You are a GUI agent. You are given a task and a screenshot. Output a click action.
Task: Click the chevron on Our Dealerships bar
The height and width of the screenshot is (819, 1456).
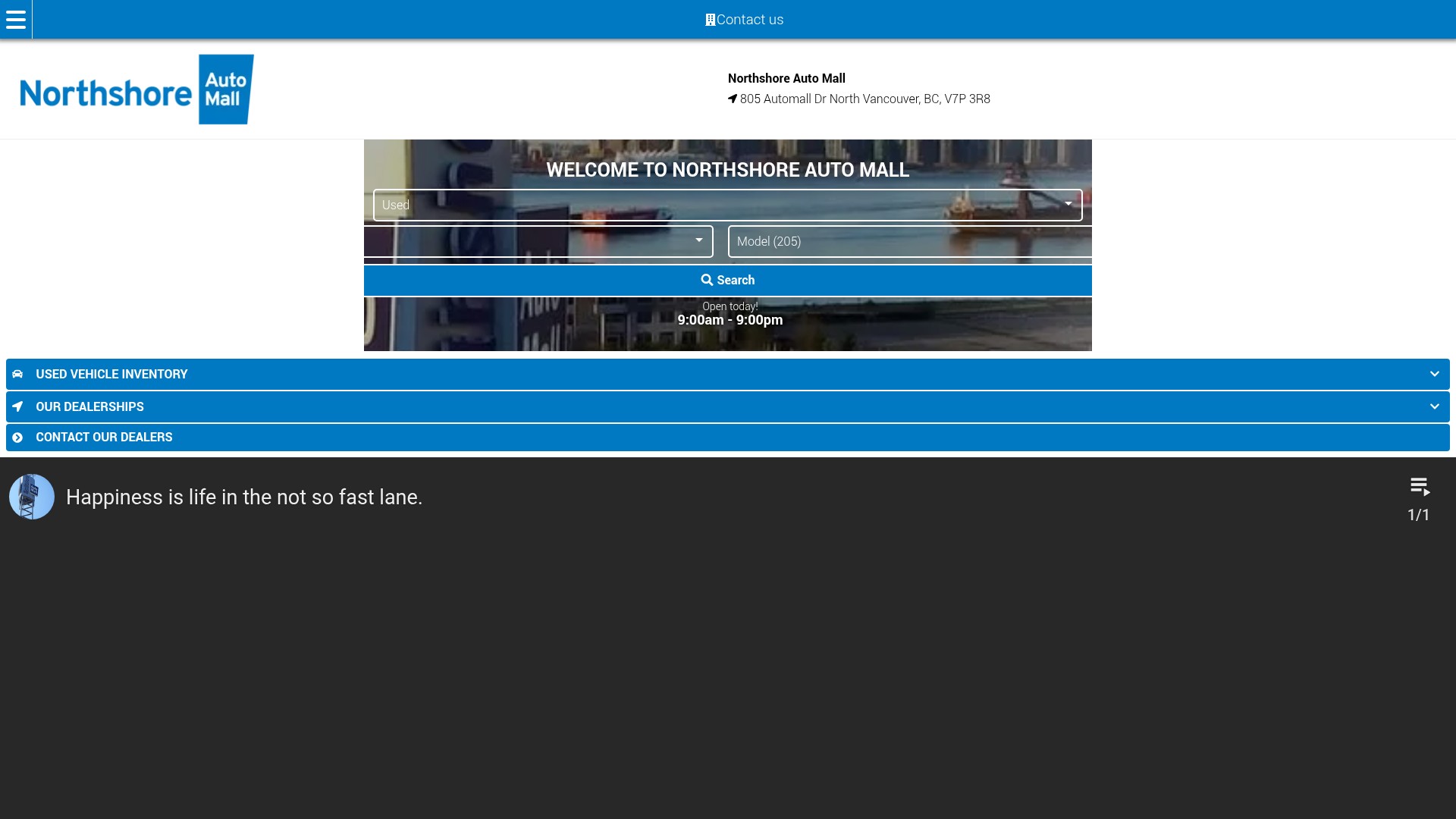click(x=1434, y=406)
